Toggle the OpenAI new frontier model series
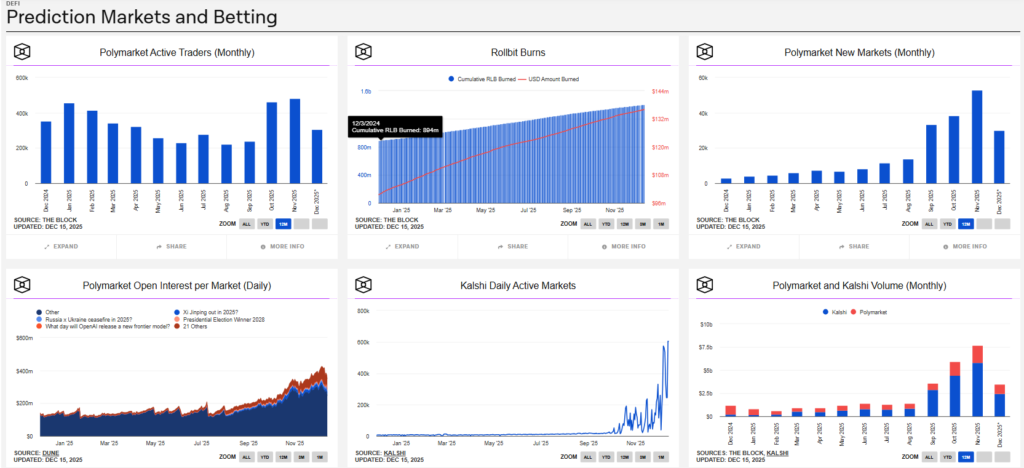1024x468 pixels. point(103,326)
